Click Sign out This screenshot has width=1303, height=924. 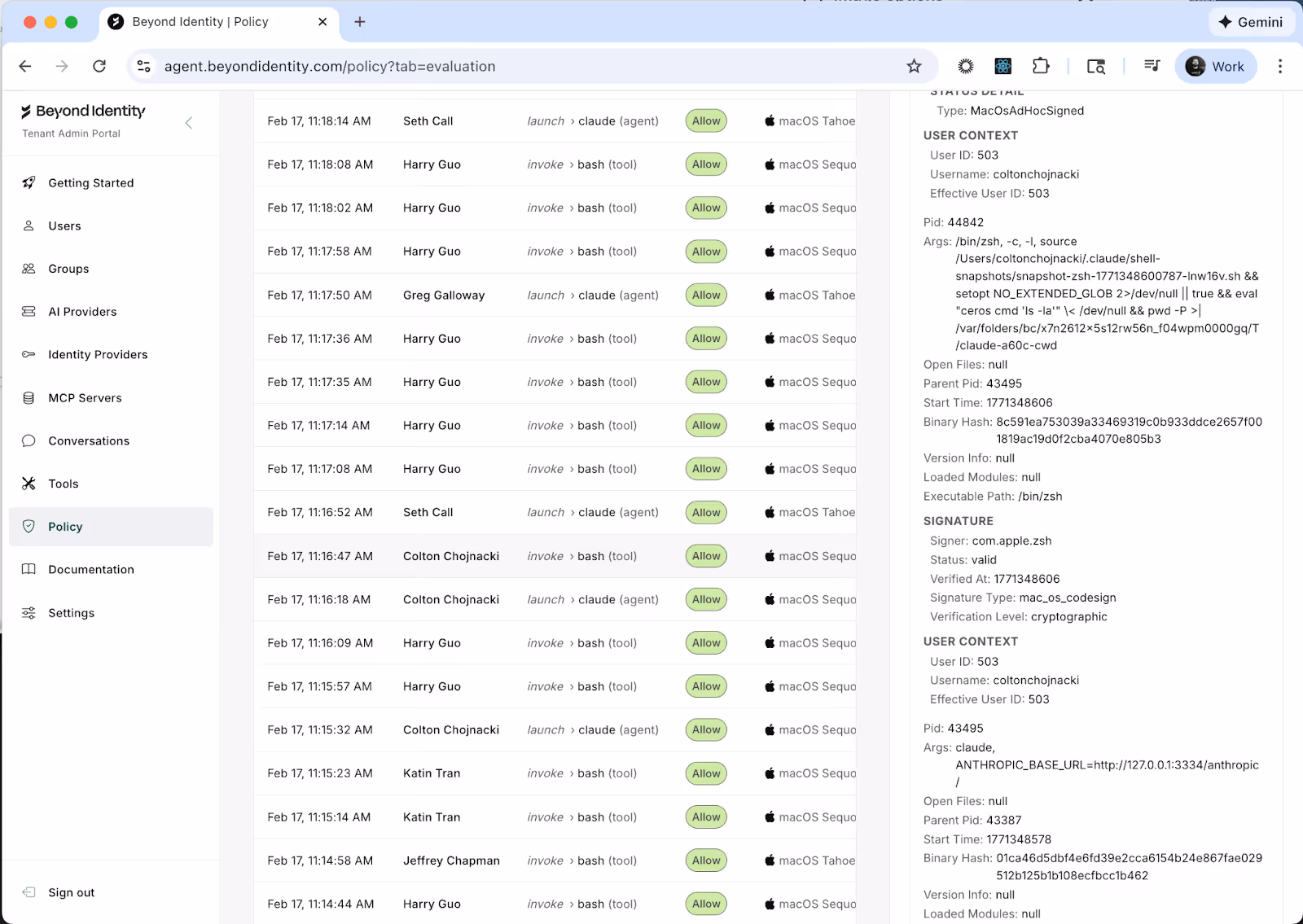(72, 892)
